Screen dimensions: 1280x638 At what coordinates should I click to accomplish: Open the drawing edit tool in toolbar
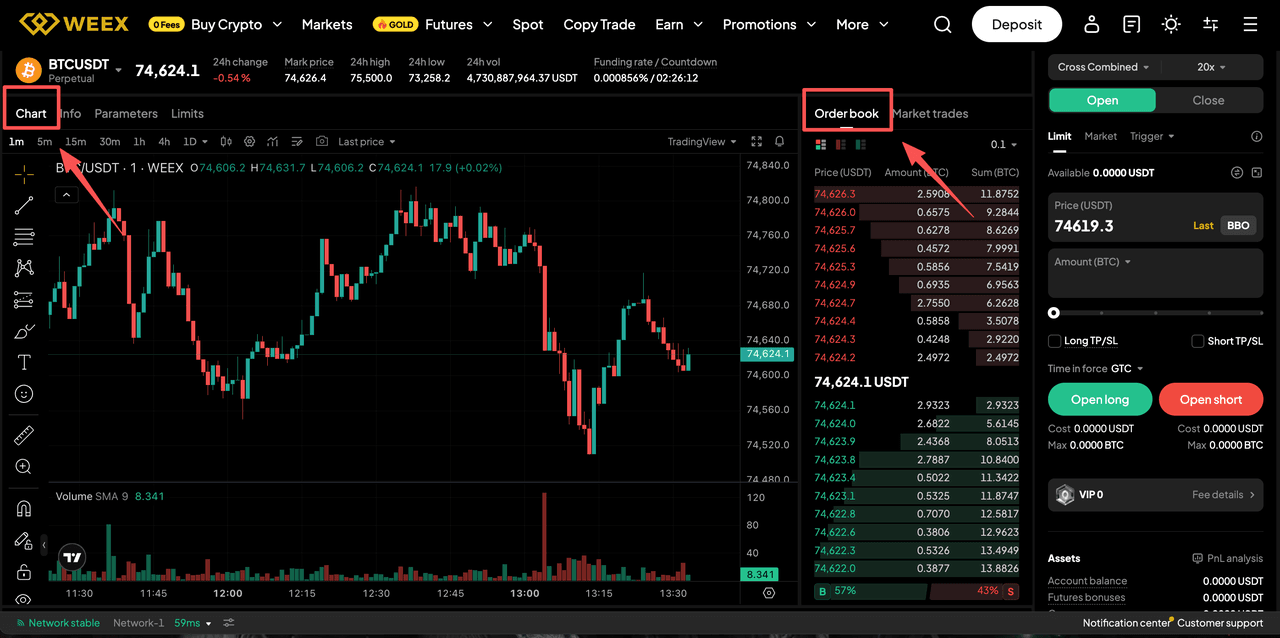click(296, 142)
